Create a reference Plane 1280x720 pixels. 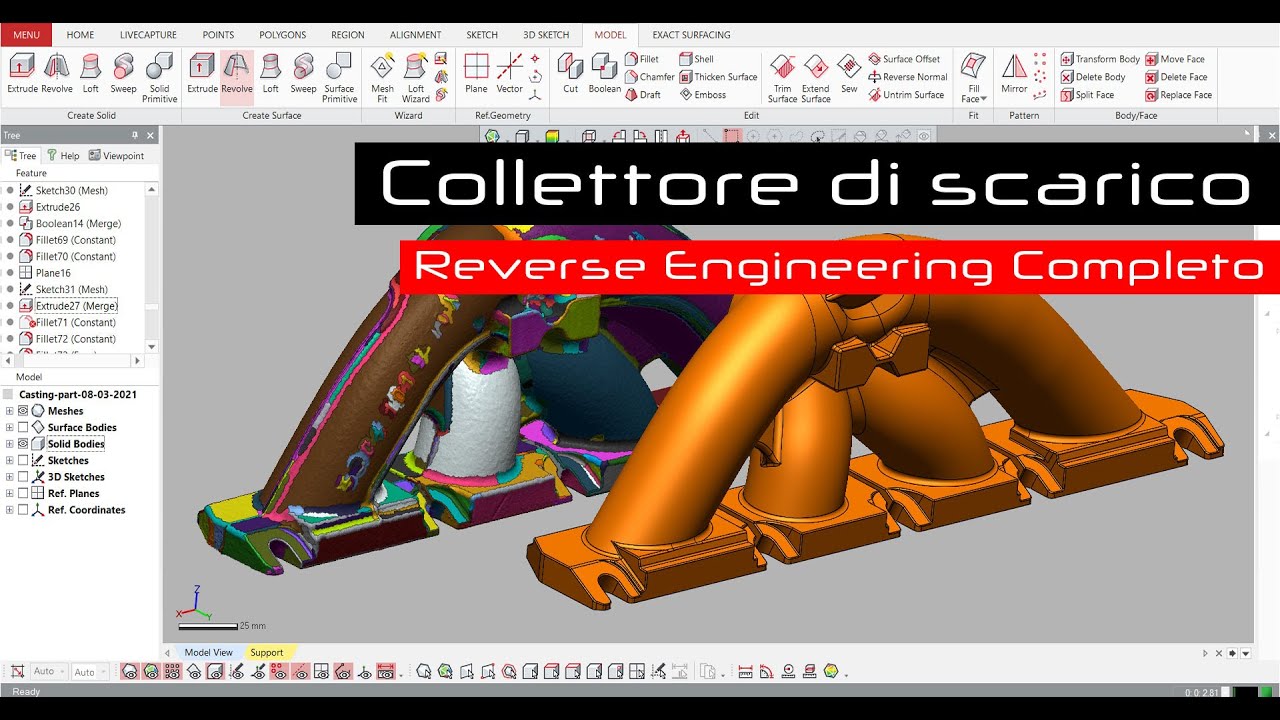click(x=477, y=75)
